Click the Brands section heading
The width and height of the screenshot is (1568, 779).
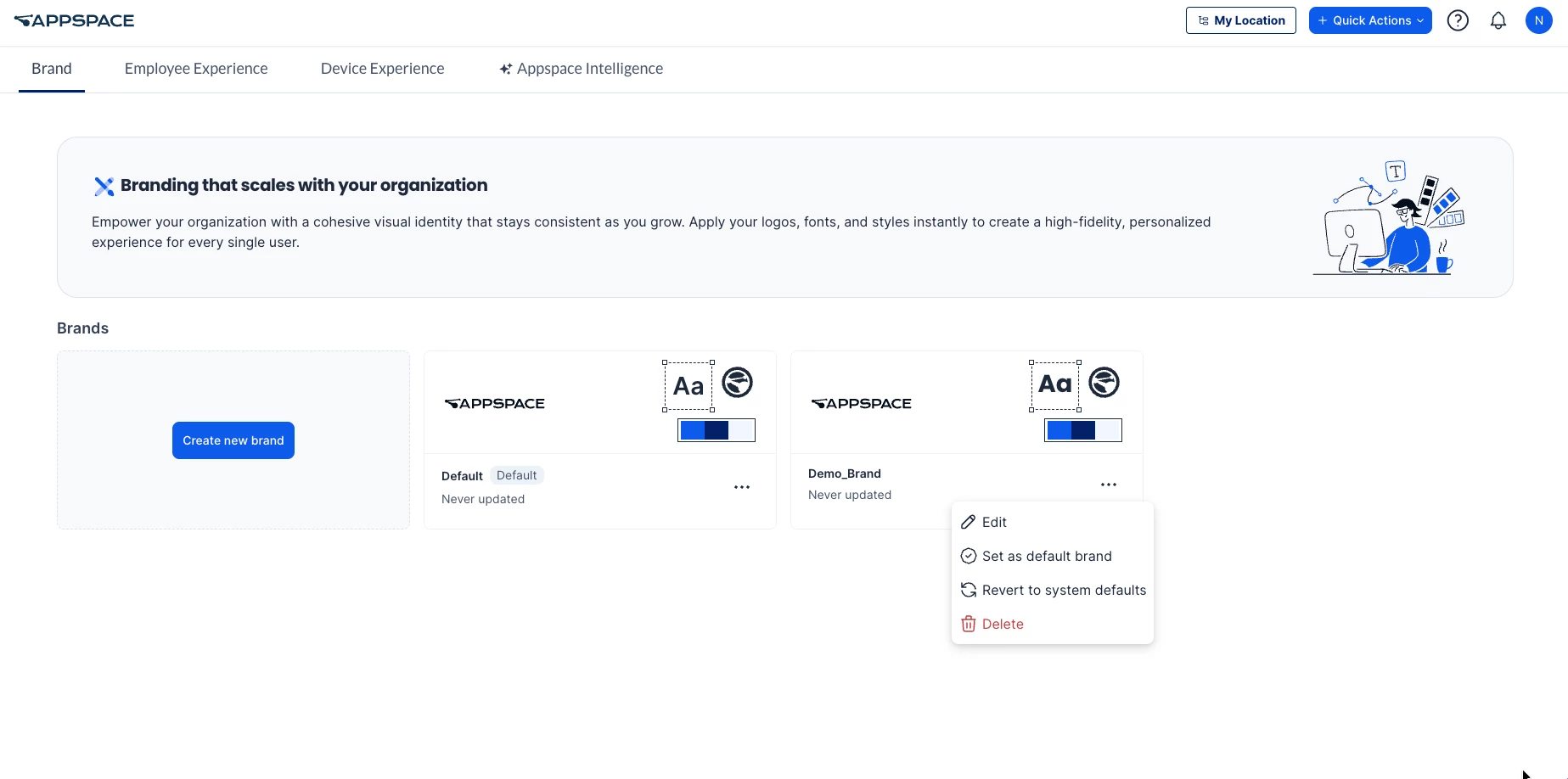pyautogui.click(x=83, y=328)
